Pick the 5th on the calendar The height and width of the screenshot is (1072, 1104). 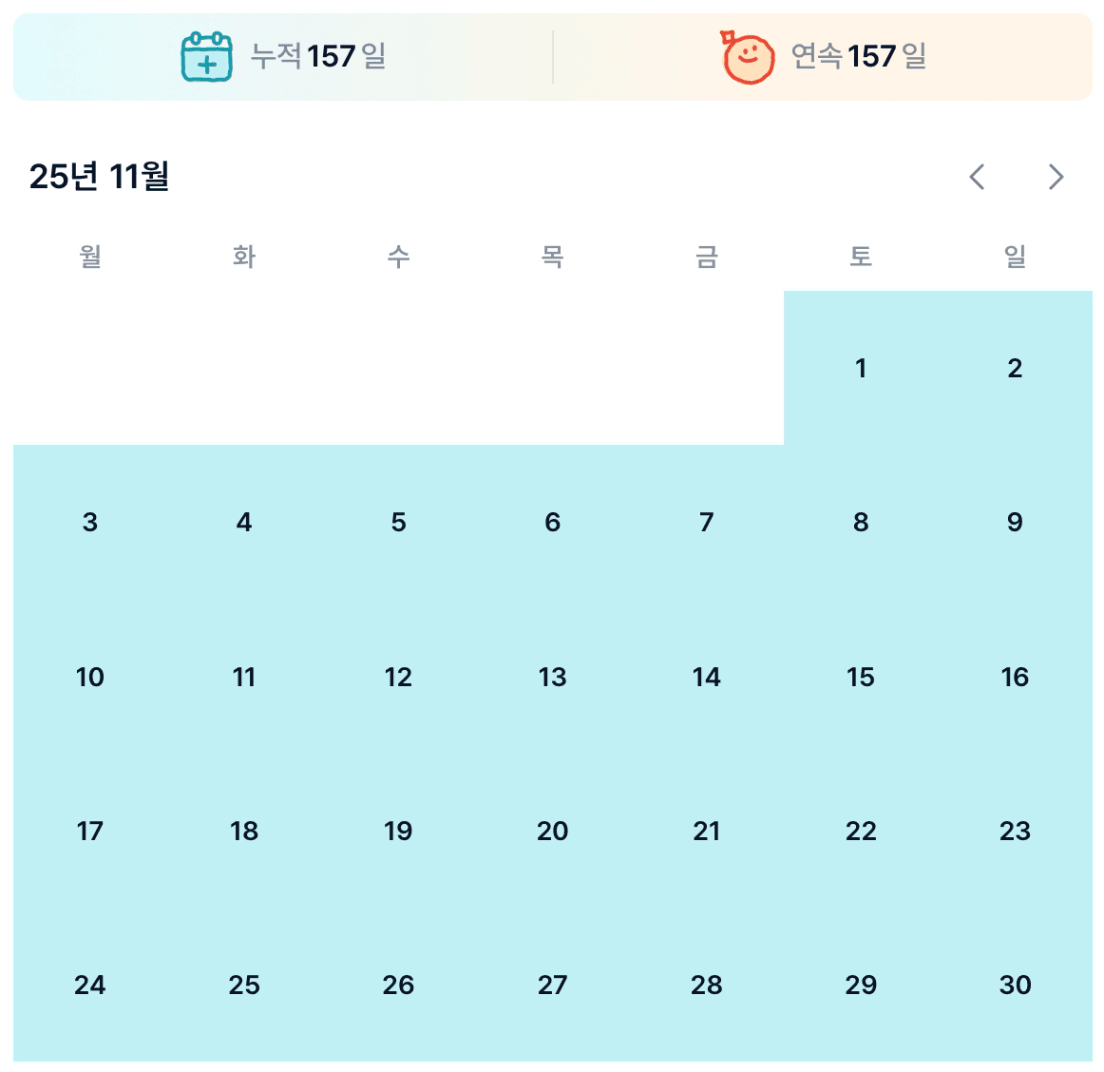[x=398, y=523]
